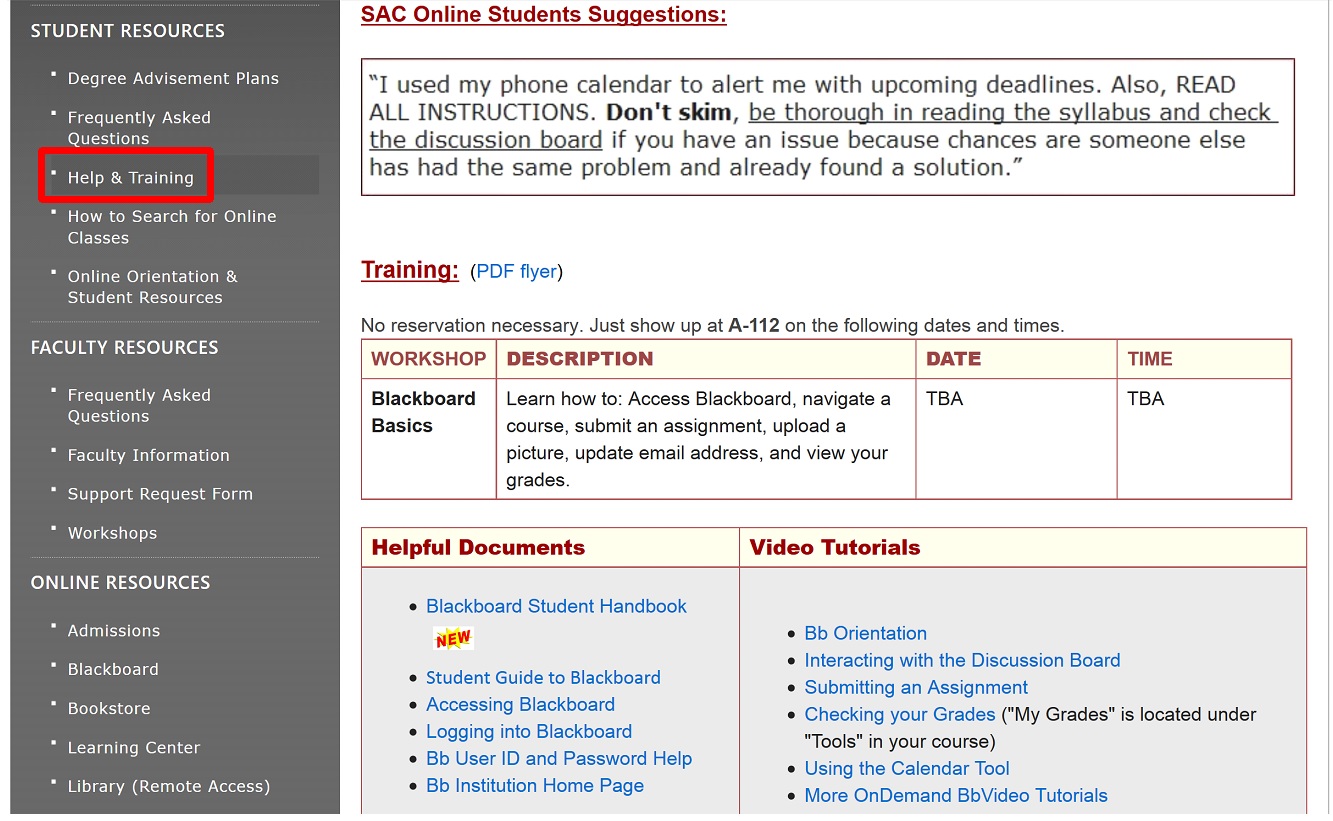
Task: Click Student Guide to Blackboard
Action: (x=543, y=677)
